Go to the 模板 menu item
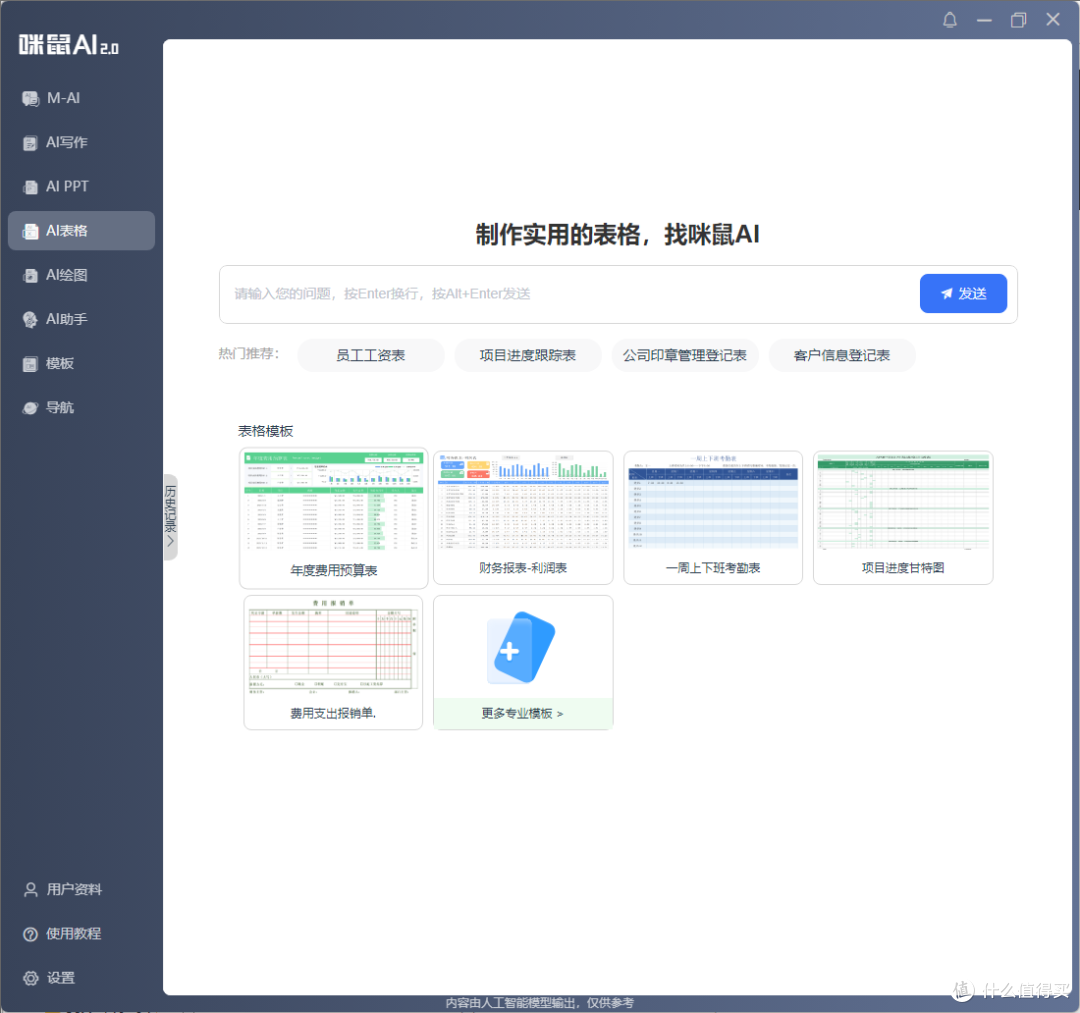Viewport: 1080px width, 1013px height. click(81, 364)
